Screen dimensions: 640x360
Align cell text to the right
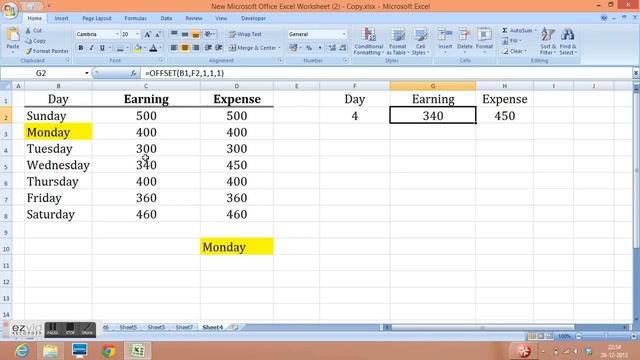pyautogui.click(x=196, y=48)
